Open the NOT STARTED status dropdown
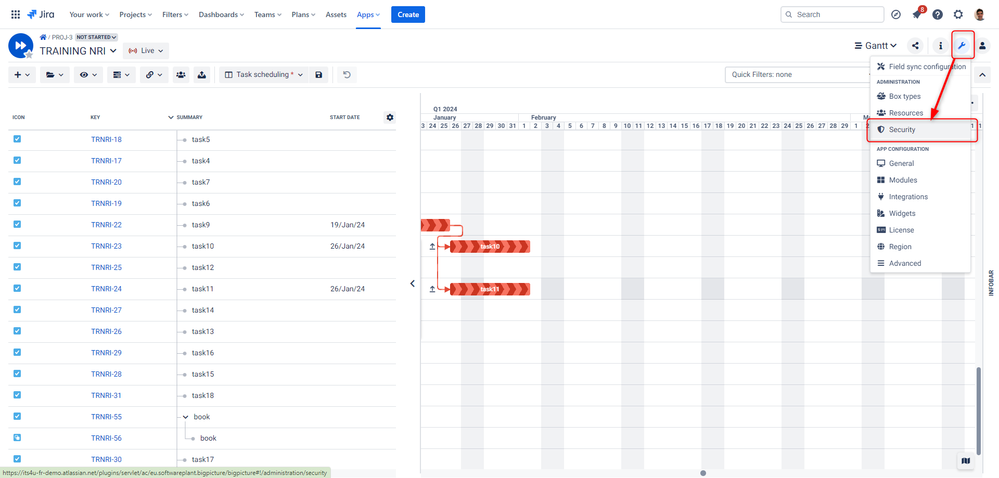This screenshot has height=478, width=999. point(97,37)
